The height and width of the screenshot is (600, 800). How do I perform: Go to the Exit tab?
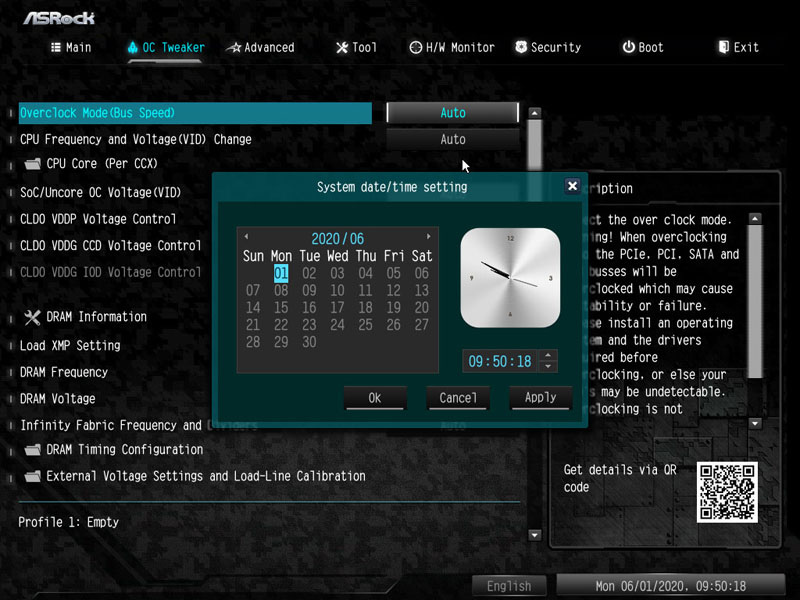(x=738, y=47)
